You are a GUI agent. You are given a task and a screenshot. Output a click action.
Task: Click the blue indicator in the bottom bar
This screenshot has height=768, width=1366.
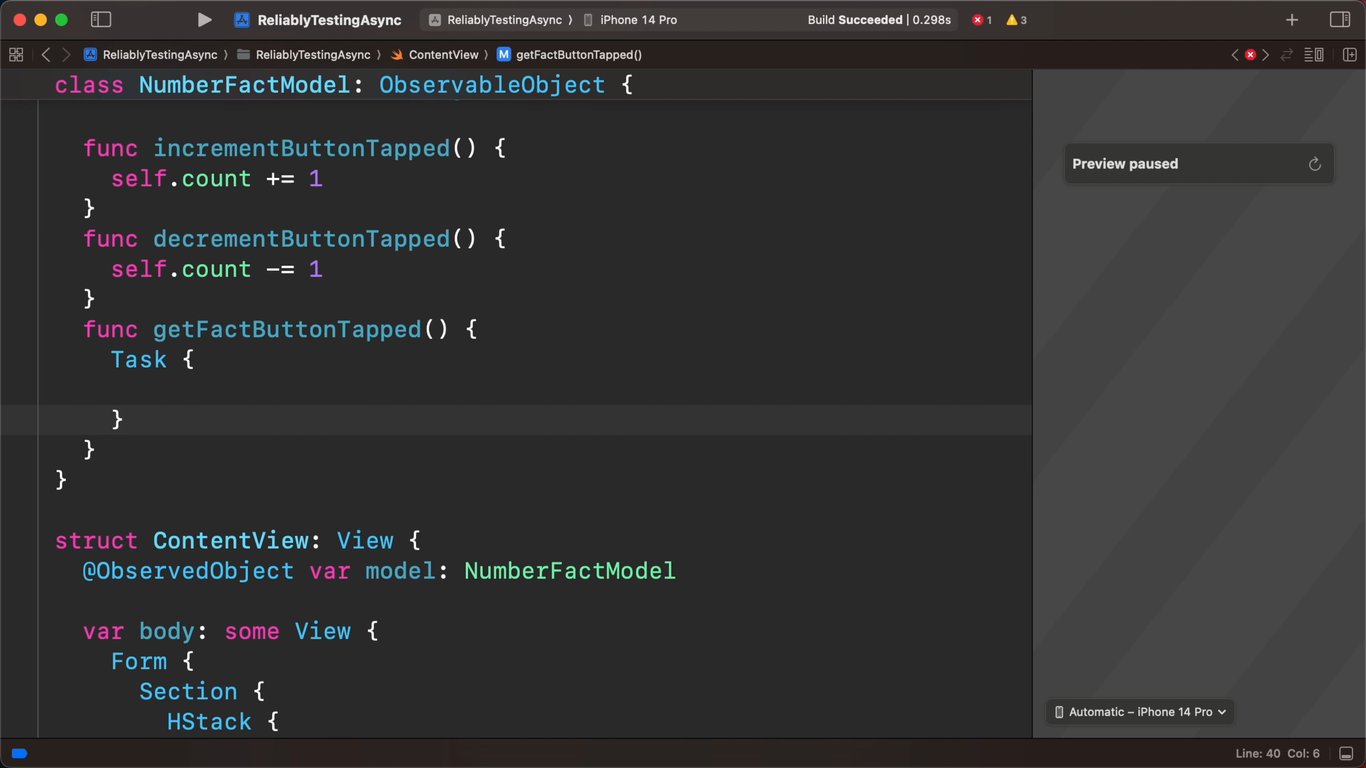tap(19, 753)
